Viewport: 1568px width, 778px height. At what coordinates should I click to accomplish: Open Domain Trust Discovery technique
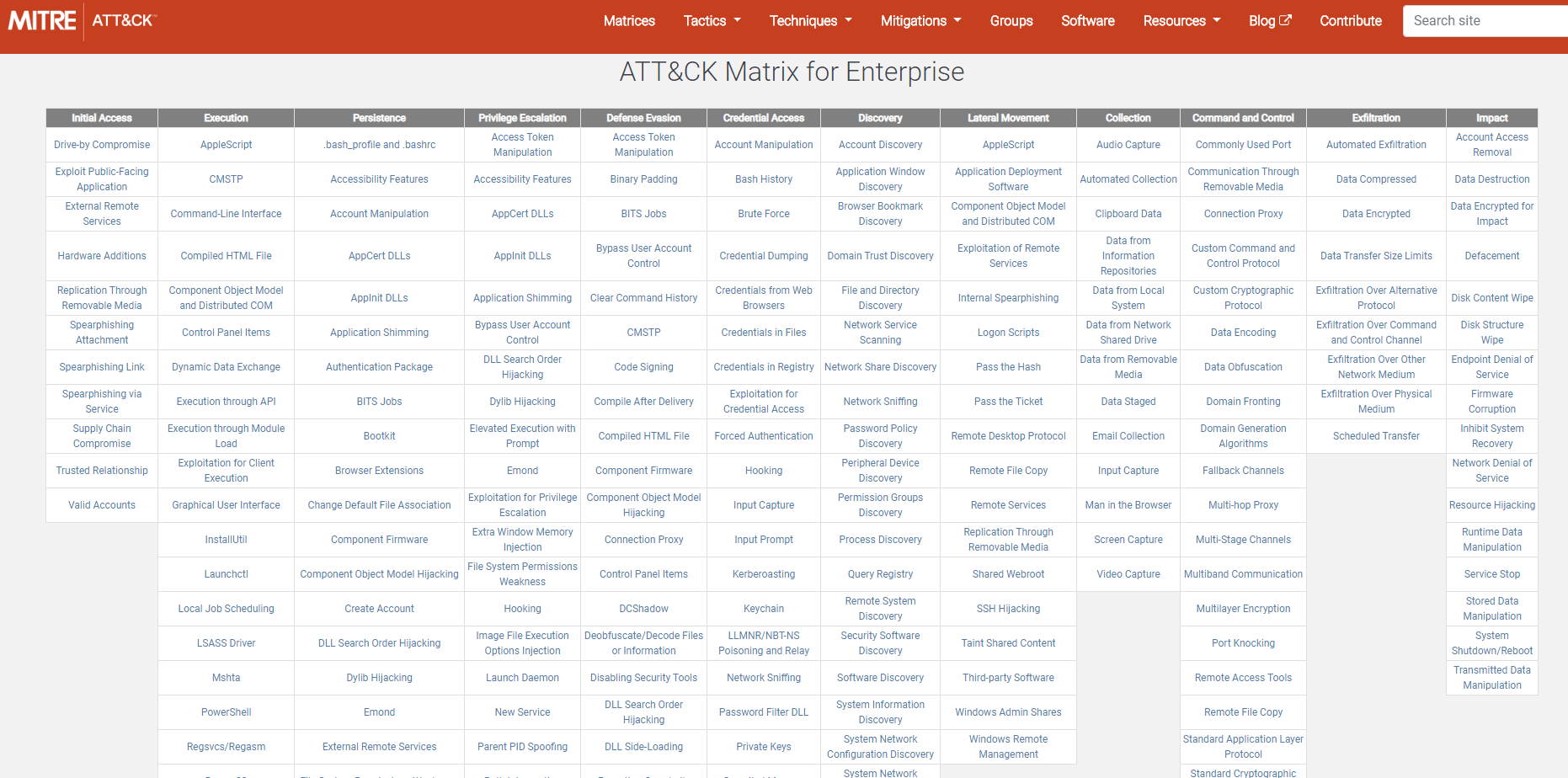coord(880,256)
